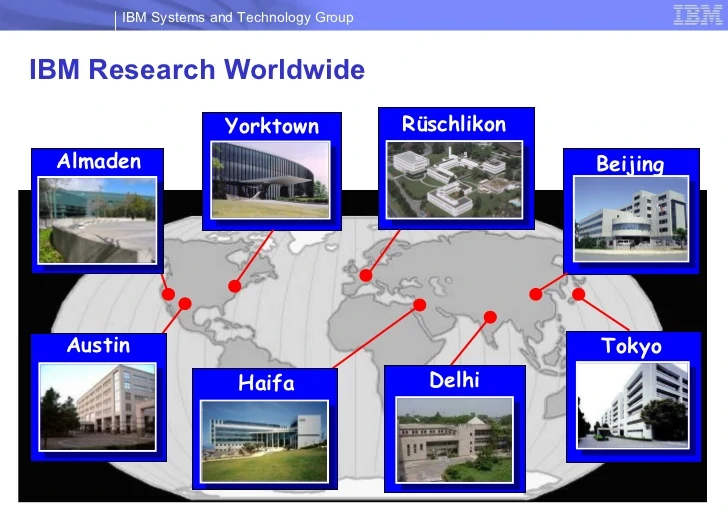Viewport: 728px width, 511px height.
Task: Click the IBM Research Worldwide title
Action: [197, 70]
